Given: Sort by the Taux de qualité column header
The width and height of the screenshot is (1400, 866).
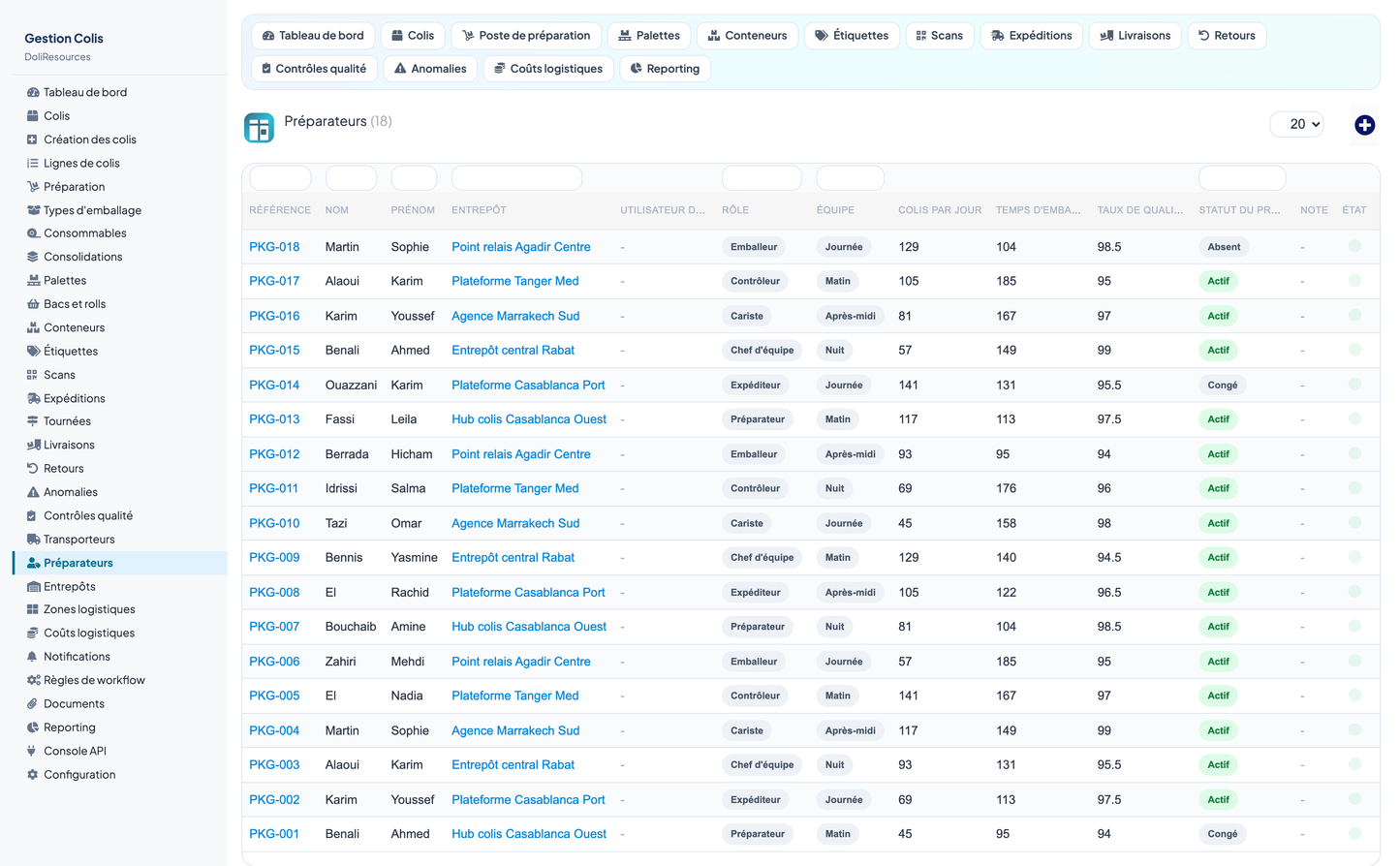Looking at the screenshot, I should click(1140, 210).
